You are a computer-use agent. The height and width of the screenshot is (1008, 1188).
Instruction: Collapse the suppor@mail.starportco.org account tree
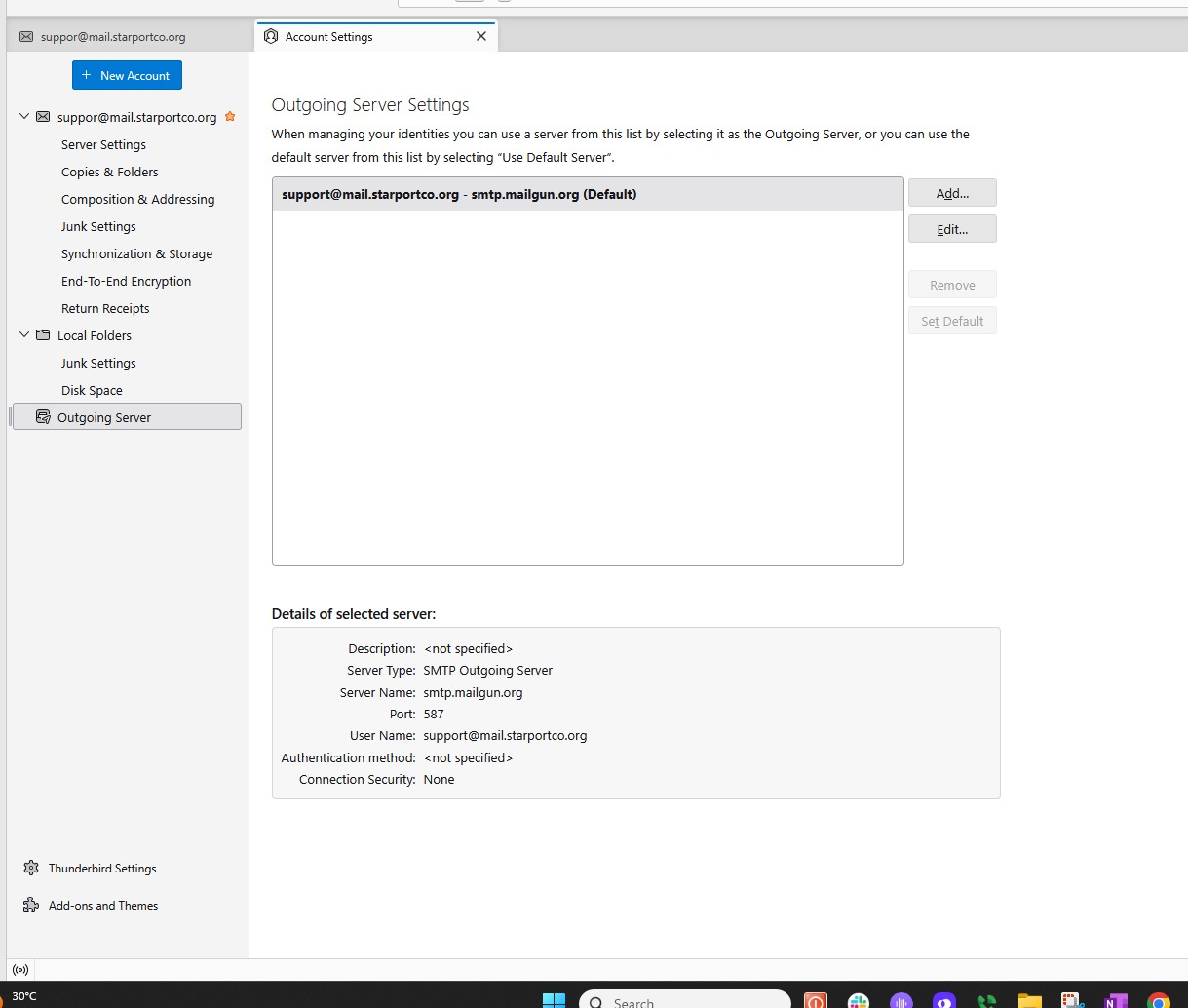24,117
